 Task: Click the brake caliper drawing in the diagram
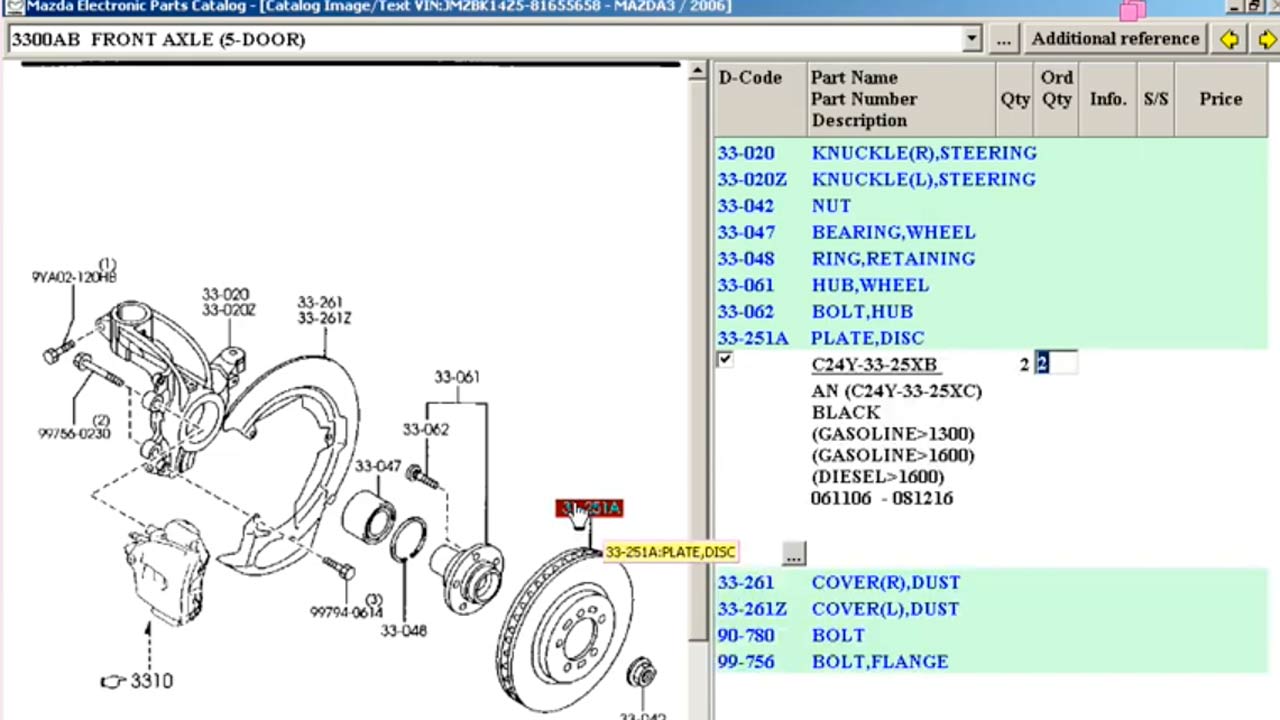[166, 573]
